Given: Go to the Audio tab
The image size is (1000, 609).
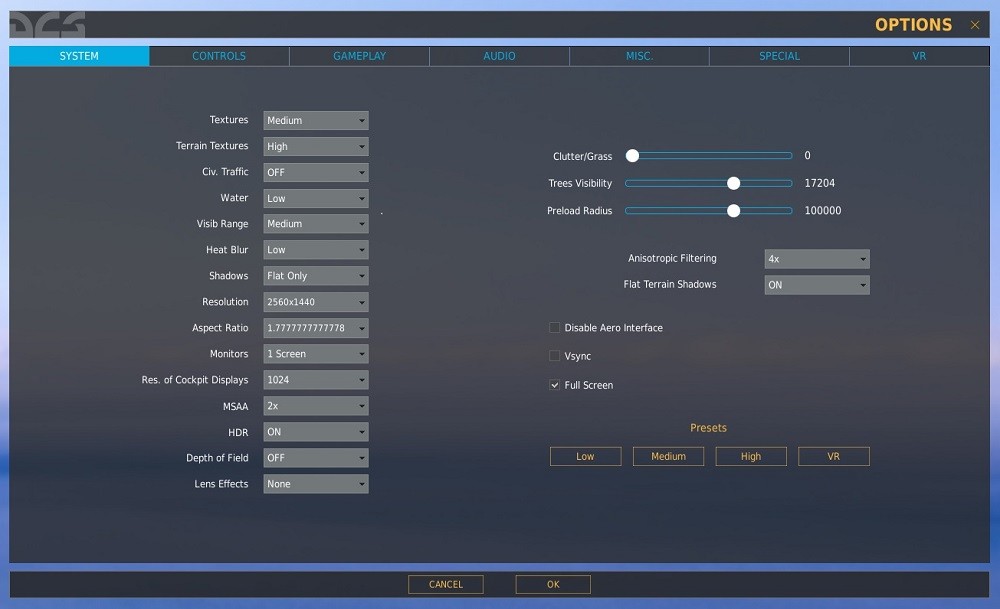Looking at the screenshot, I should point(499,56).
